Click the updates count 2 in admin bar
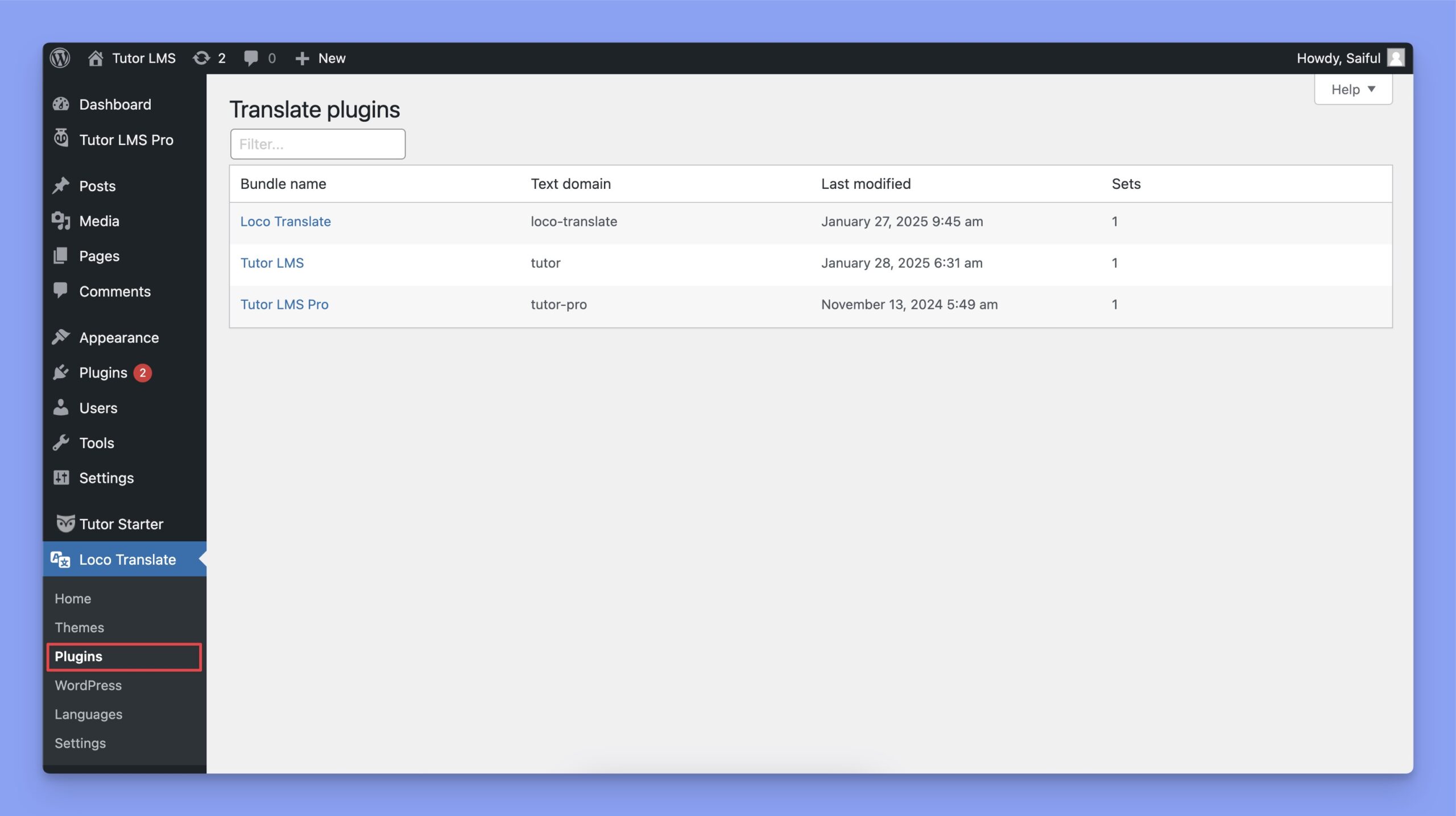The width and height of the screenshot is (1456, 816). click(222, 58)
